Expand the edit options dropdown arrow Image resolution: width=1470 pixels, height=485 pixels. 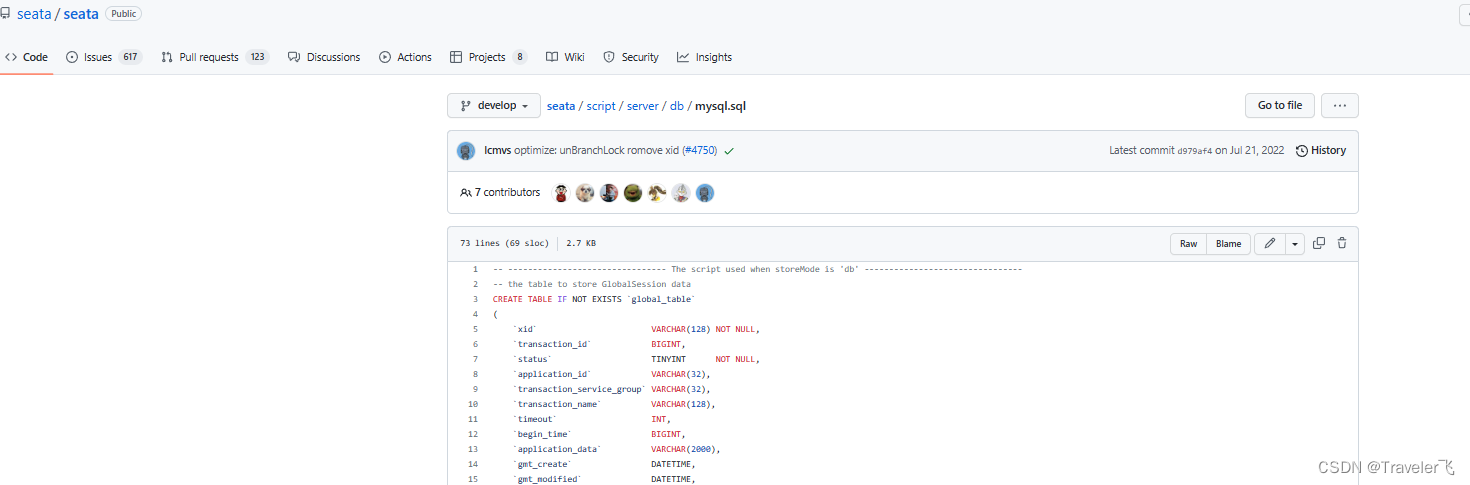pos(1296,244)
